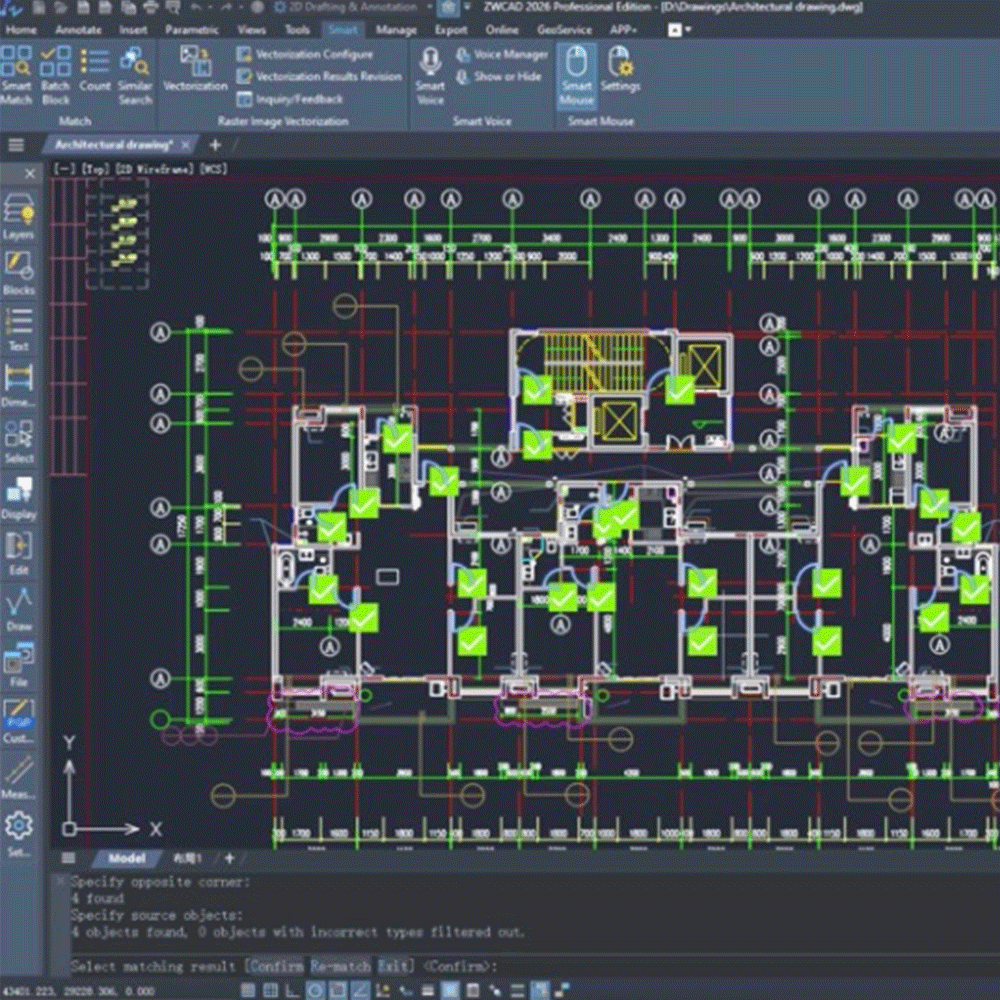Open the Edit sidebar tool

[18, 553]
